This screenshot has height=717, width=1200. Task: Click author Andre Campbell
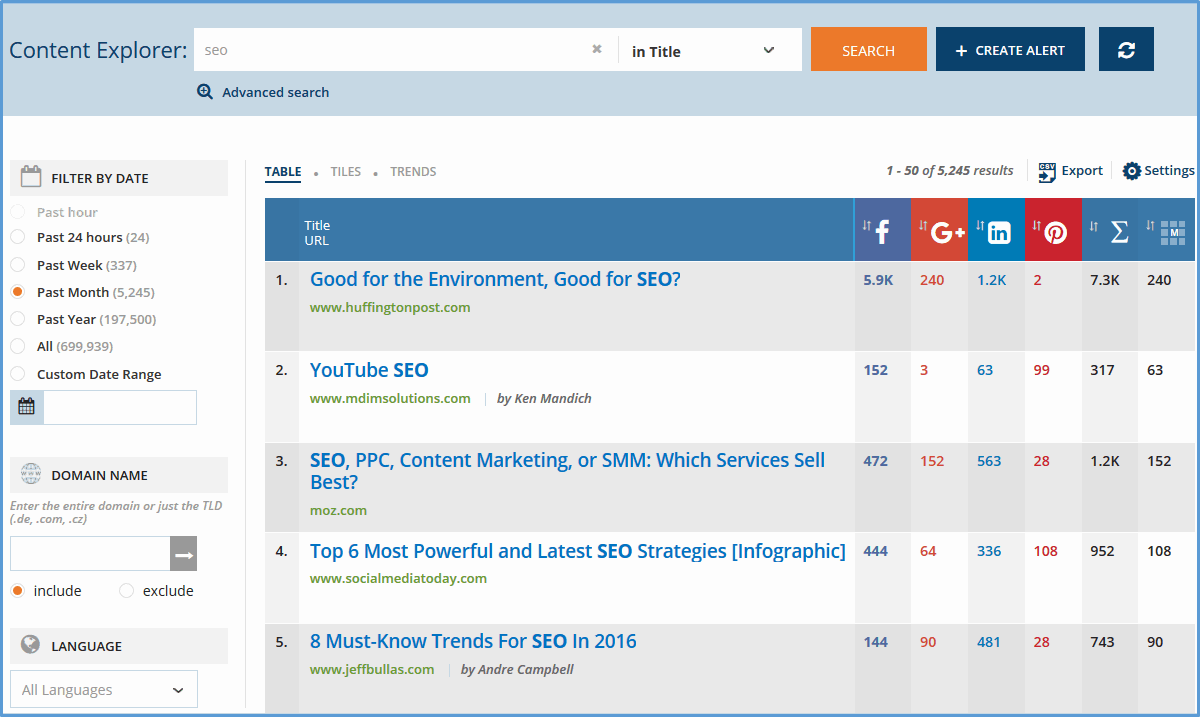point(517,669)
